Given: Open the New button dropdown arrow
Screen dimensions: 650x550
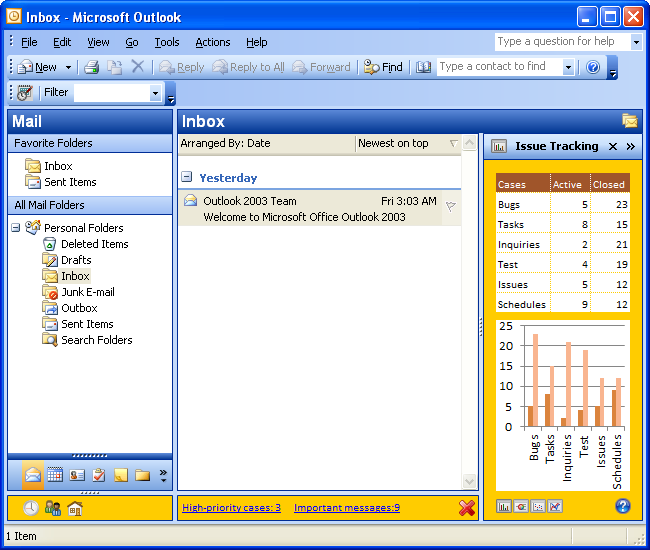Looking at the screenshot, I should tap(68, 67).
